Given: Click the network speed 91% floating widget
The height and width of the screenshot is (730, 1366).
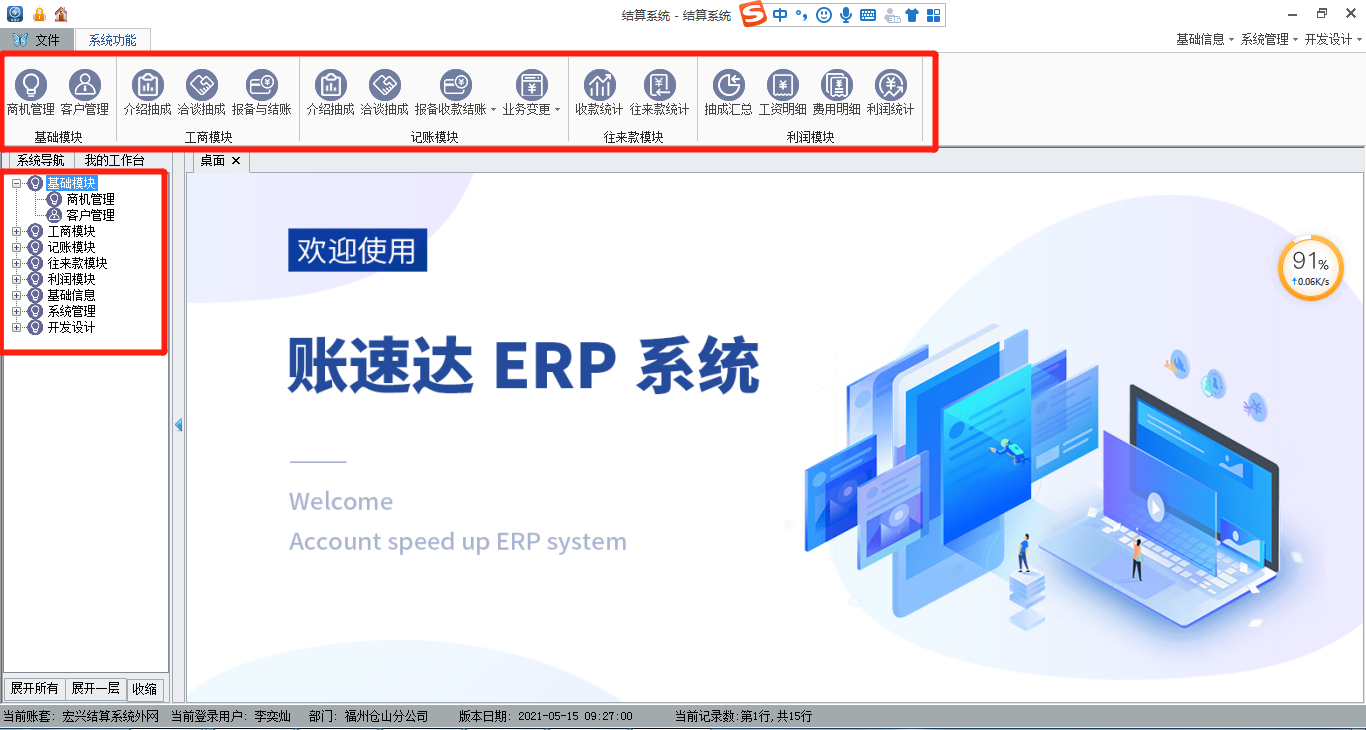Looking at the screenshot, I should pyautogui.click(x=1310, y=267).
